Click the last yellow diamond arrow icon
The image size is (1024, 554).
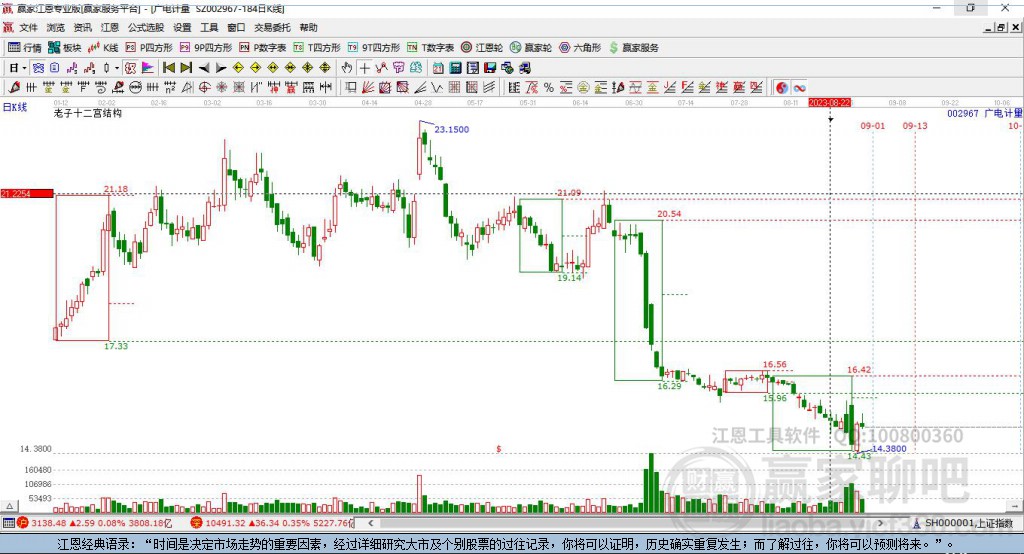pyautogui.click(x=325, y=68)
